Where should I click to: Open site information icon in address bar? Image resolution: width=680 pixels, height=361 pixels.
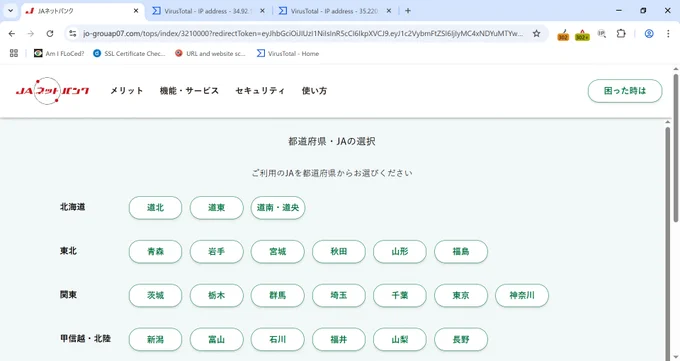point(72,33)
